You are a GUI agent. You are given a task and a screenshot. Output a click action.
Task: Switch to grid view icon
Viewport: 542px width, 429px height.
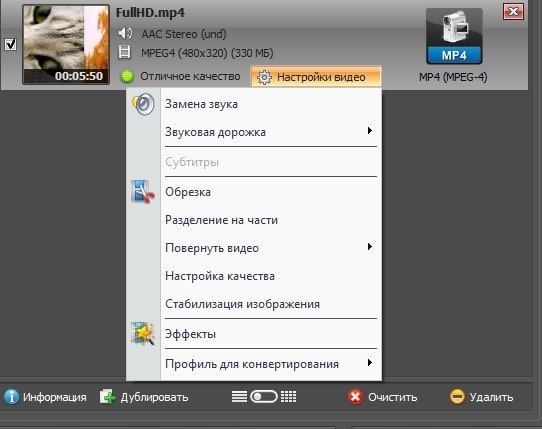click(x=288, y=397)
